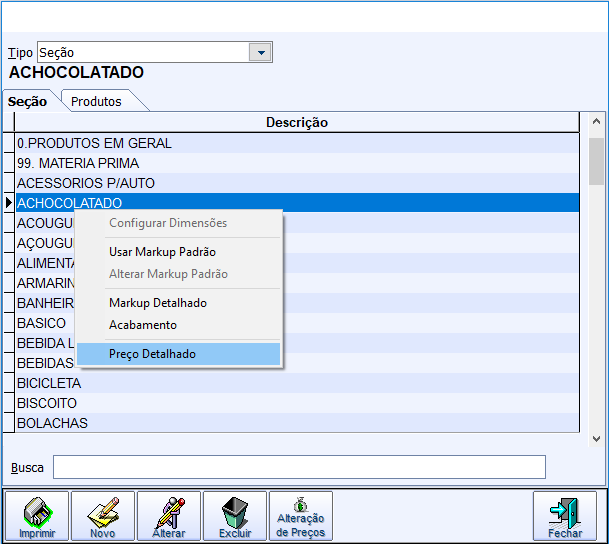Click the Excluir trash button
This screenshot has height=544, width=609.
tap(235, 516)
